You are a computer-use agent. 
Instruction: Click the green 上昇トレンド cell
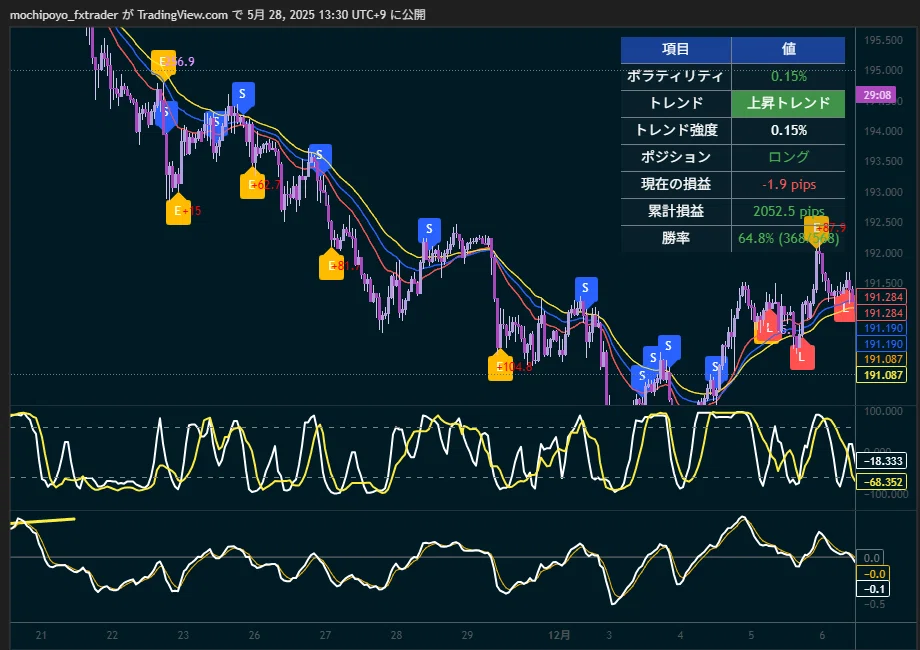[789, 103]
